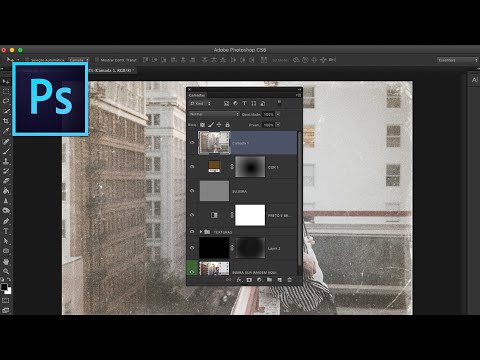Lock all attributes padlock icon

(227, 125)
